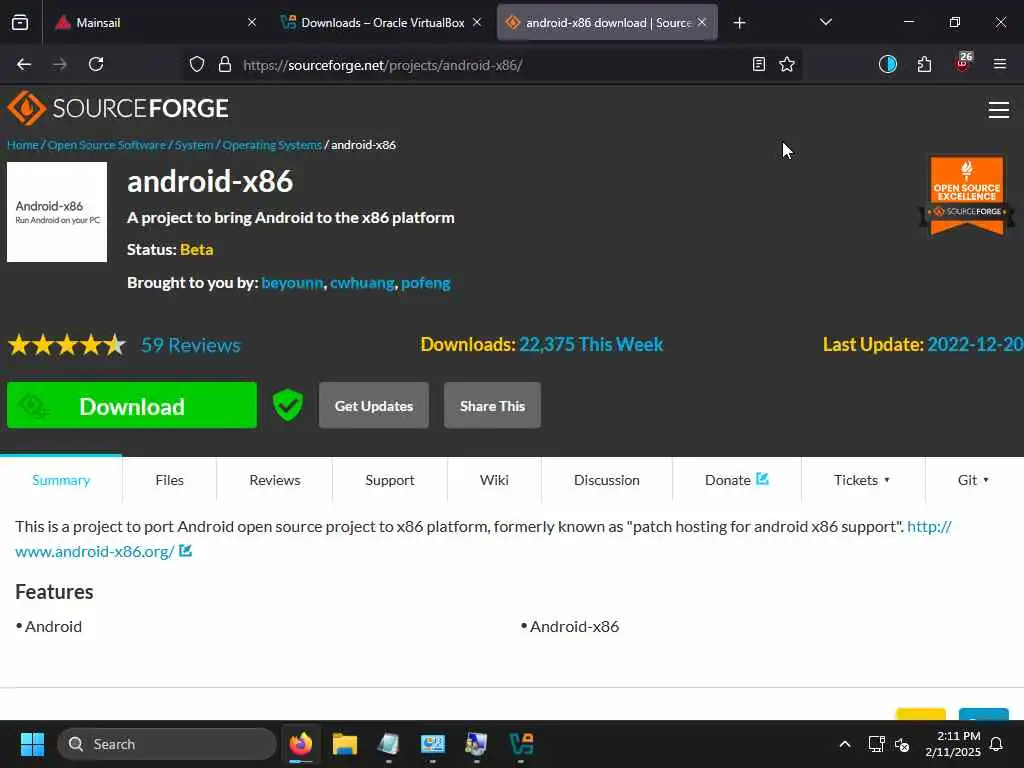Bookmark this page with star icon

coord(787,64)
